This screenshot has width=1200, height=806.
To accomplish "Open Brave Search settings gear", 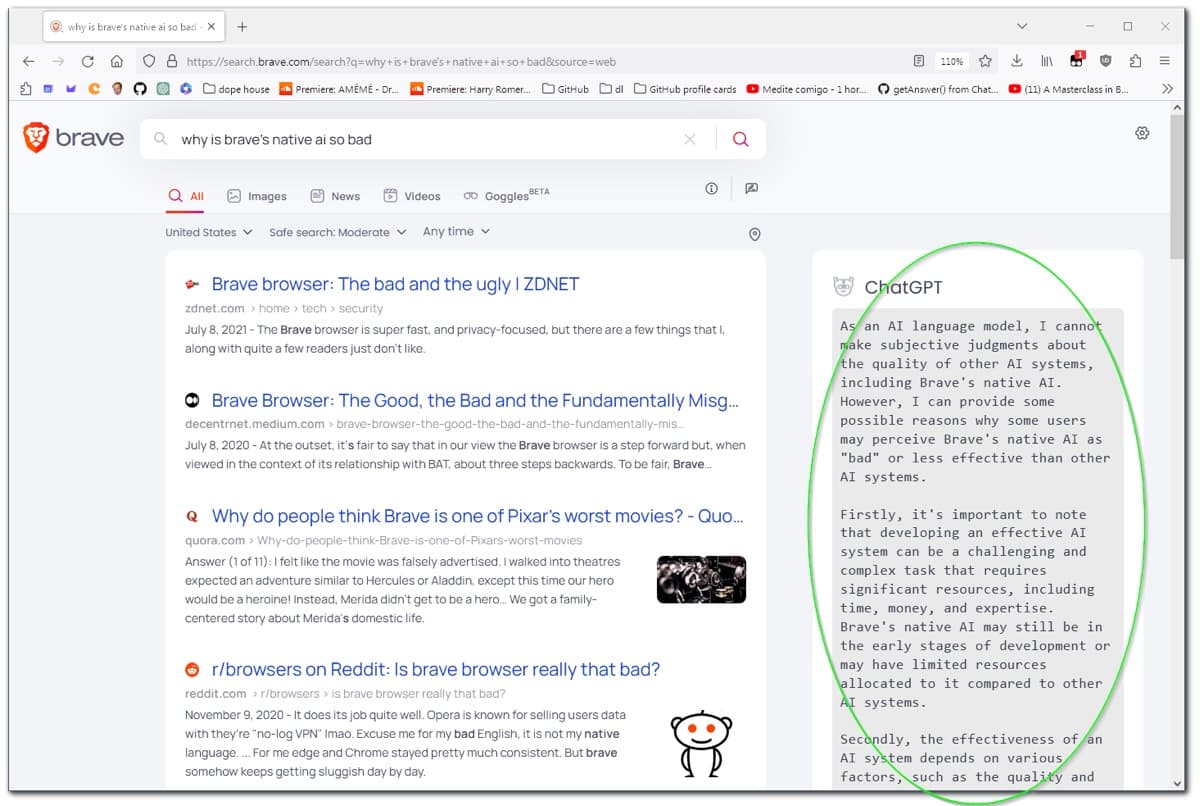I will (x=1142, y=133).
